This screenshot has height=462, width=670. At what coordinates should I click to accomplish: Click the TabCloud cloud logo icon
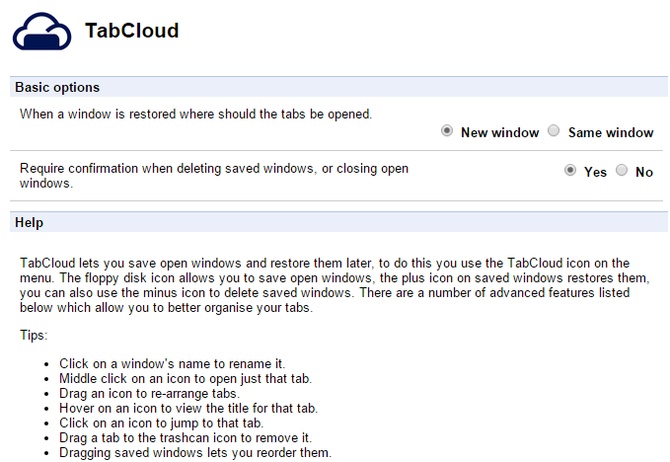pos(41,32)
